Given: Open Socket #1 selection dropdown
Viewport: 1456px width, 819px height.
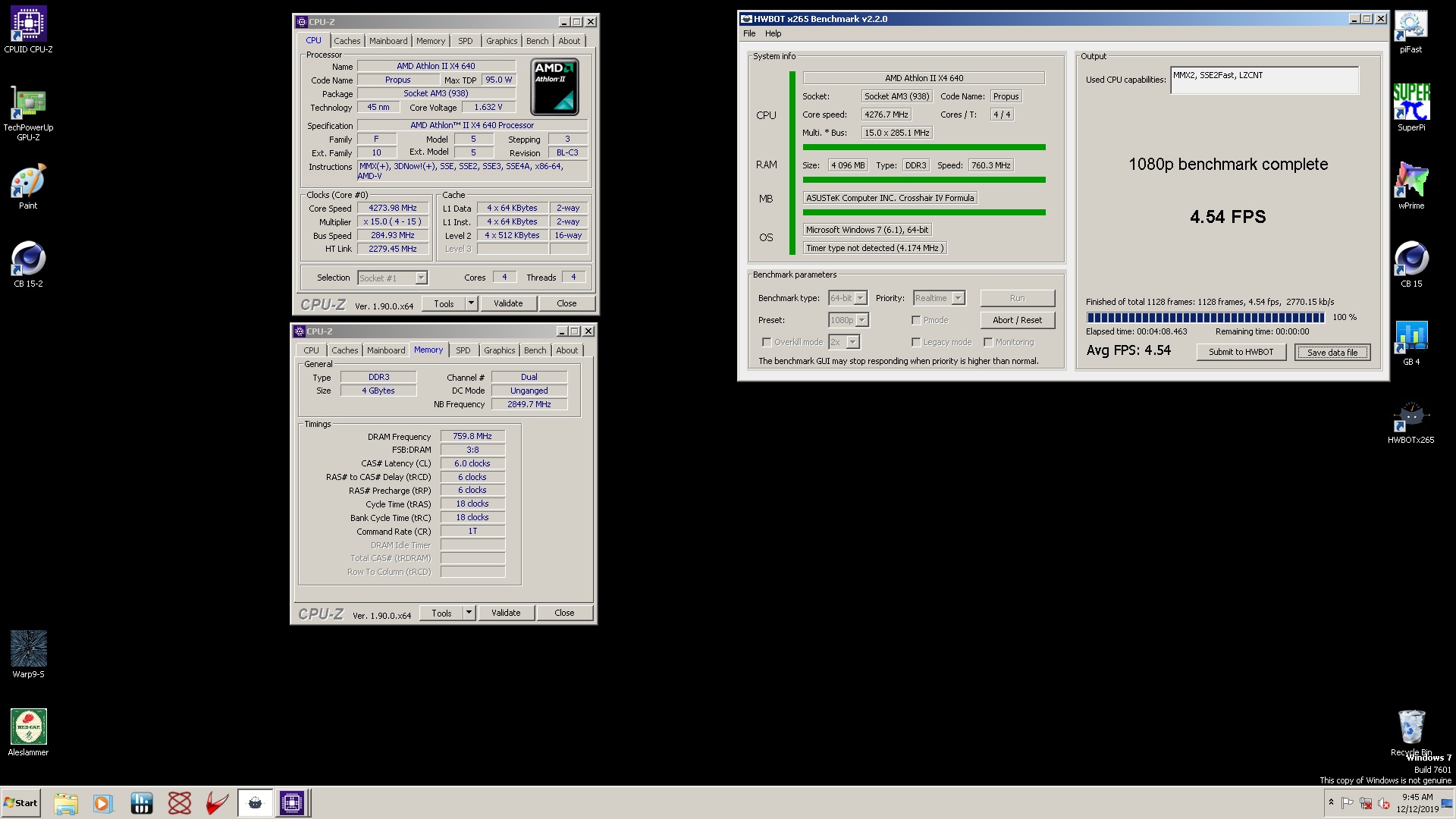Looking at the screenshot, I should (393, 278).
